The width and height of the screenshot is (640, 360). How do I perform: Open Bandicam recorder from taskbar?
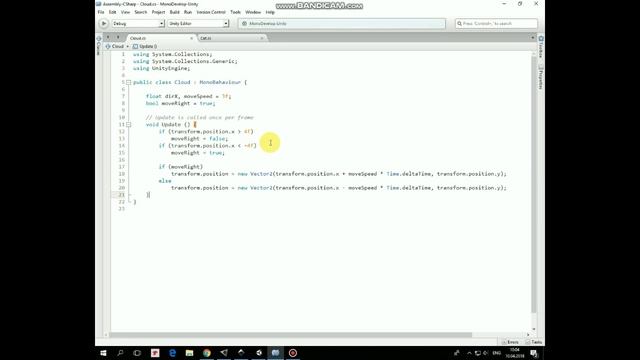click(293, 353)
